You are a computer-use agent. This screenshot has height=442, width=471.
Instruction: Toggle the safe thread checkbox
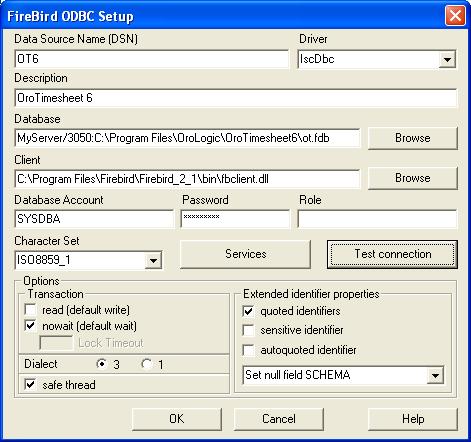[31, 385]
